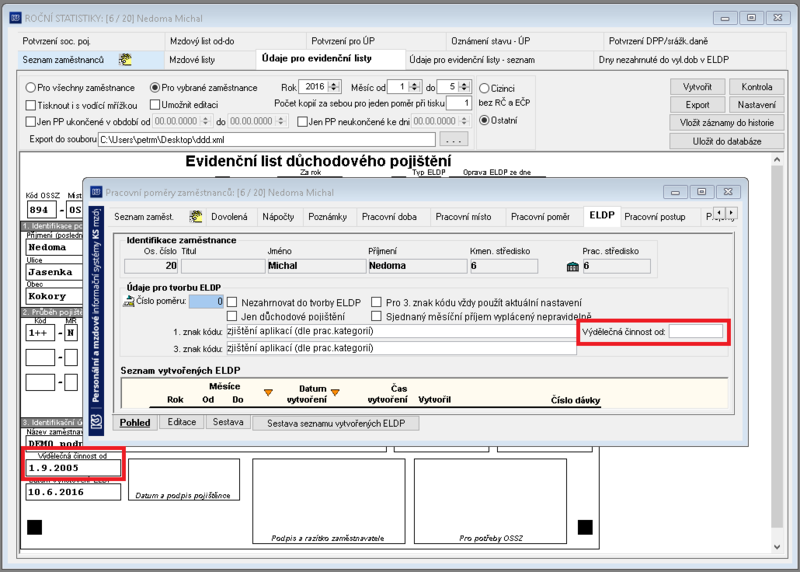This screenshot has width=800, height=572.
Task: Click the icon next to Číslo poměru label
Action: pos(129,301)
